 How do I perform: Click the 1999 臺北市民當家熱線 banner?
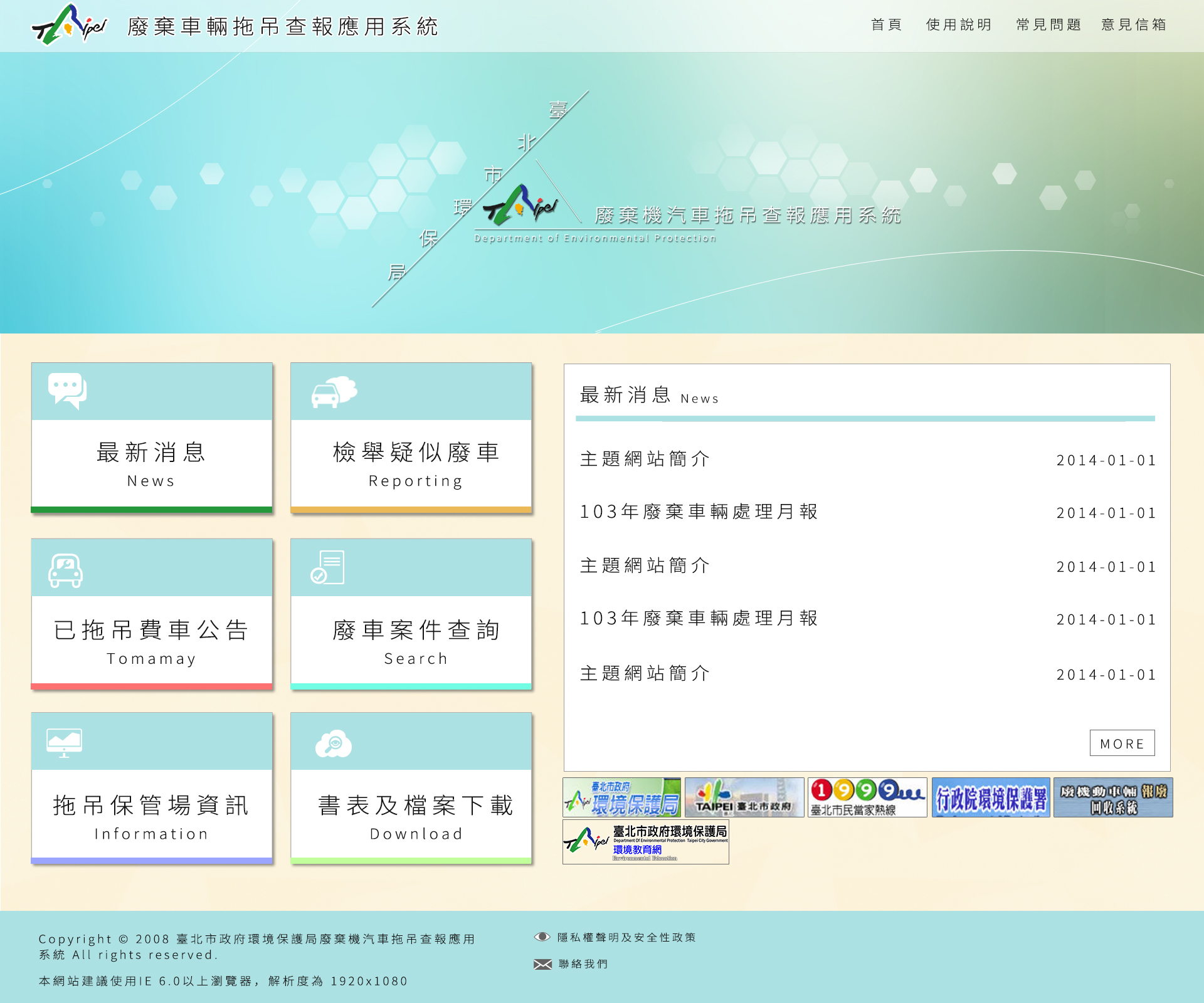[x=867, y=797]
